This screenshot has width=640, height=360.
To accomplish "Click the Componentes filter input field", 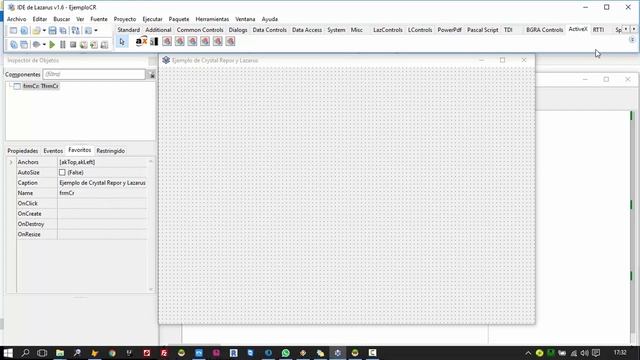I will 94,74.
